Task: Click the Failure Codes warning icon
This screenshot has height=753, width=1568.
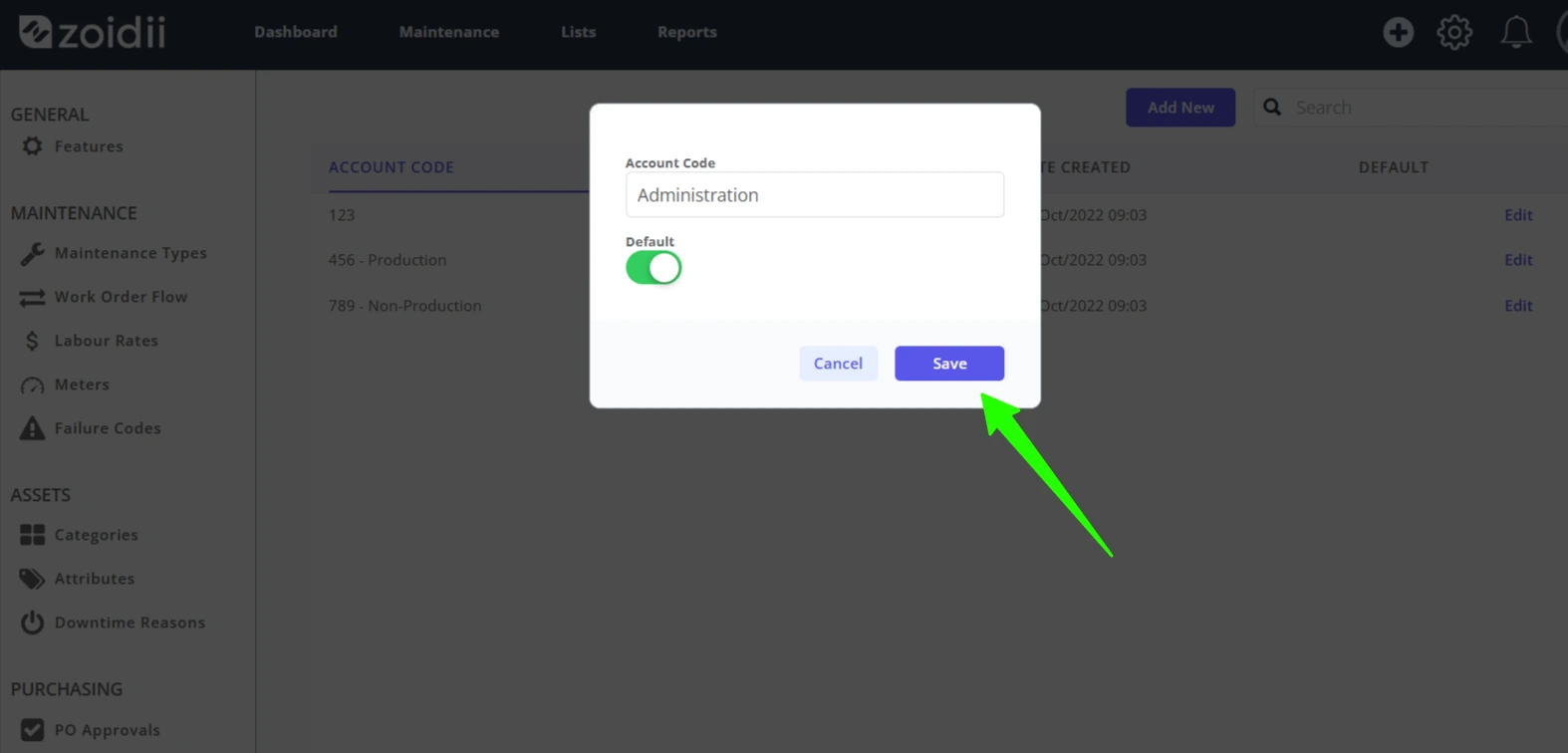Action: click(32, 428)
